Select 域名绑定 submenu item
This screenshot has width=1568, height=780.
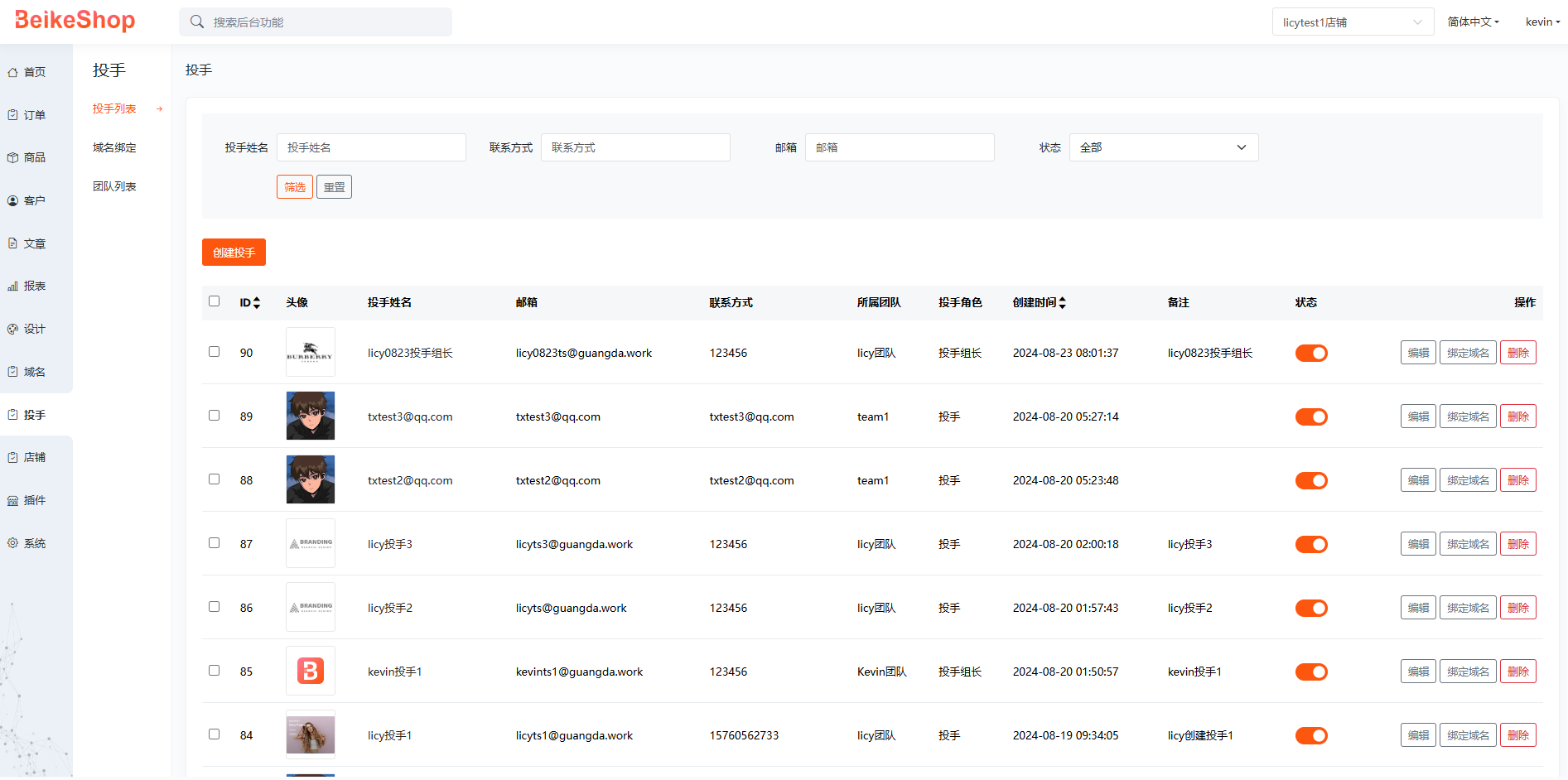click(x=114, y=148)
